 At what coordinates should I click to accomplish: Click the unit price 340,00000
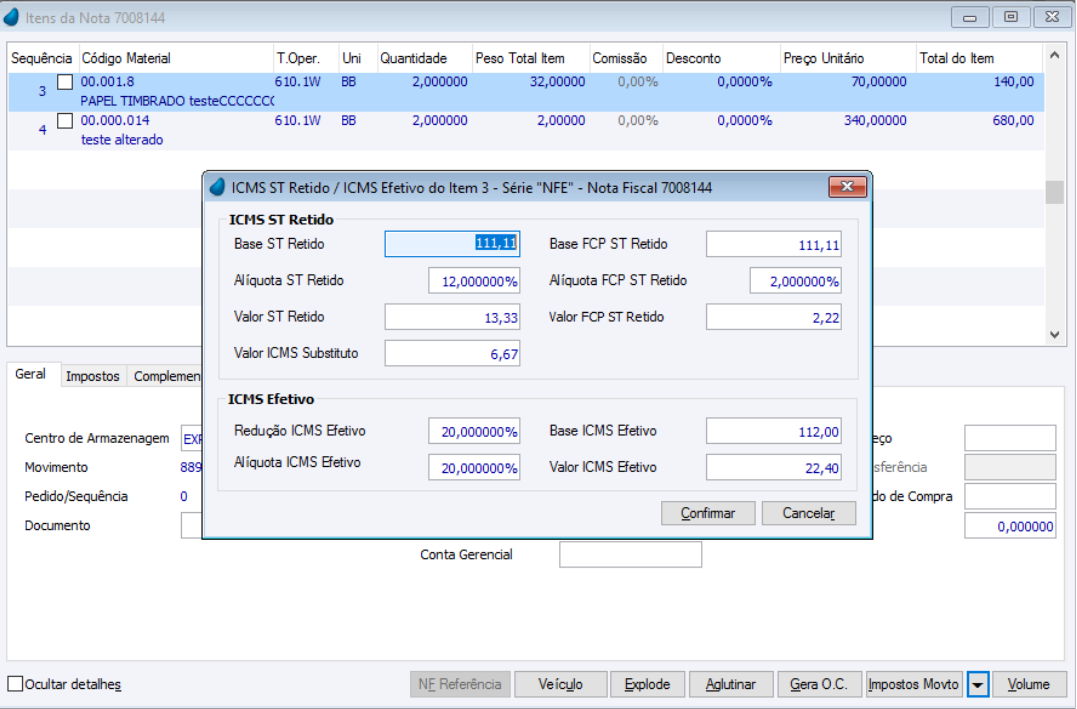click(874, 120)
